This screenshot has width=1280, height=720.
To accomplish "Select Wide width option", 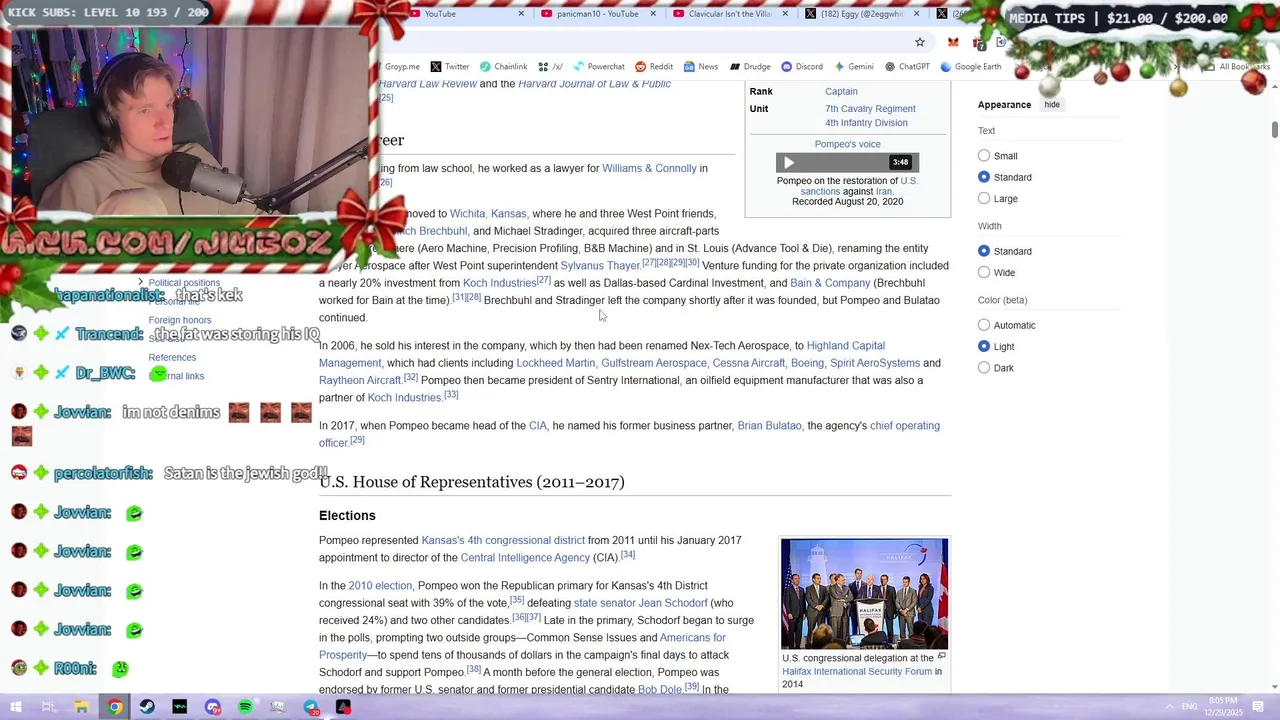I will [984, 272].
